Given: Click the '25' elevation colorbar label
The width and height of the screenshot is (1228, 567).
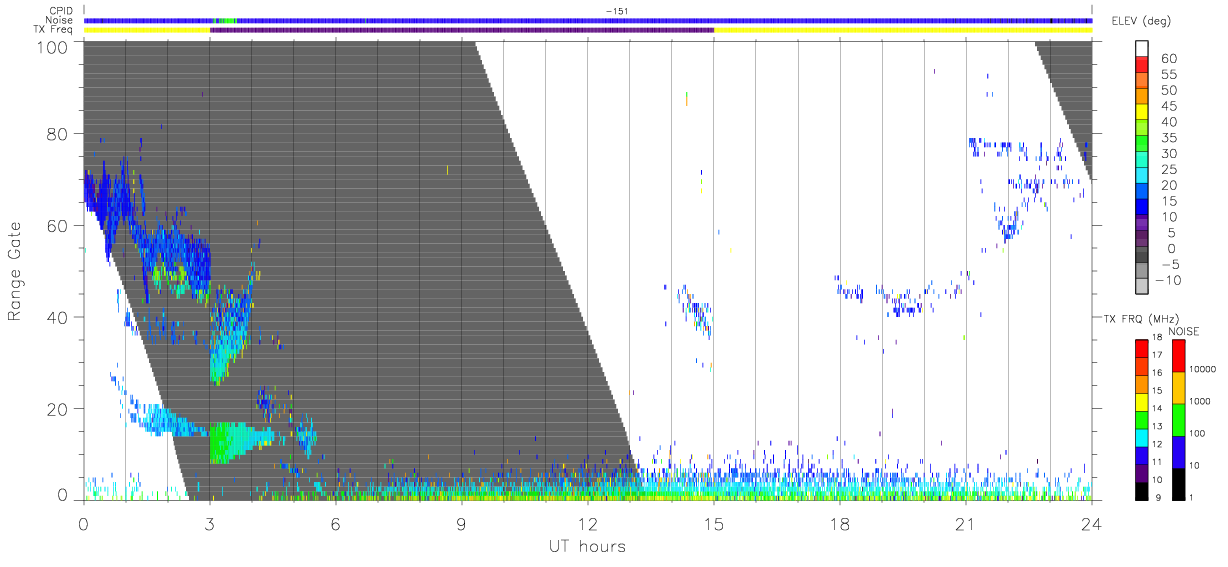Looking at the screenshot, I should pos(1170,170).
